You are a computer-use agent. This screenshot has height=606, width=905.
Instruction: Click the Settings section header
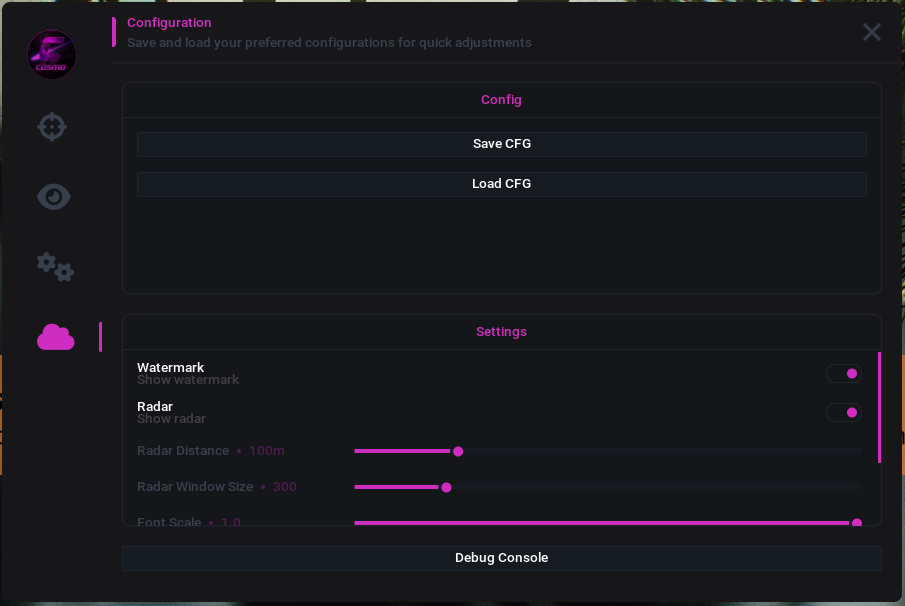pos(502,332)
